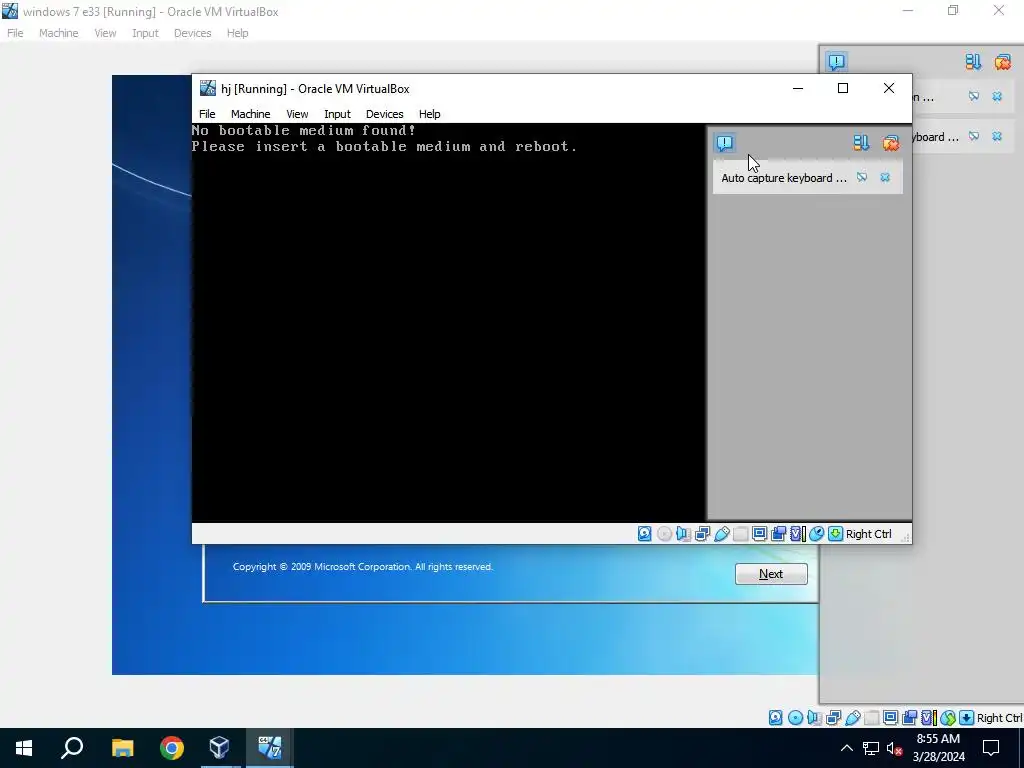Open File menu in hj window
The image size is (1024, 768).
pos(207,114)
